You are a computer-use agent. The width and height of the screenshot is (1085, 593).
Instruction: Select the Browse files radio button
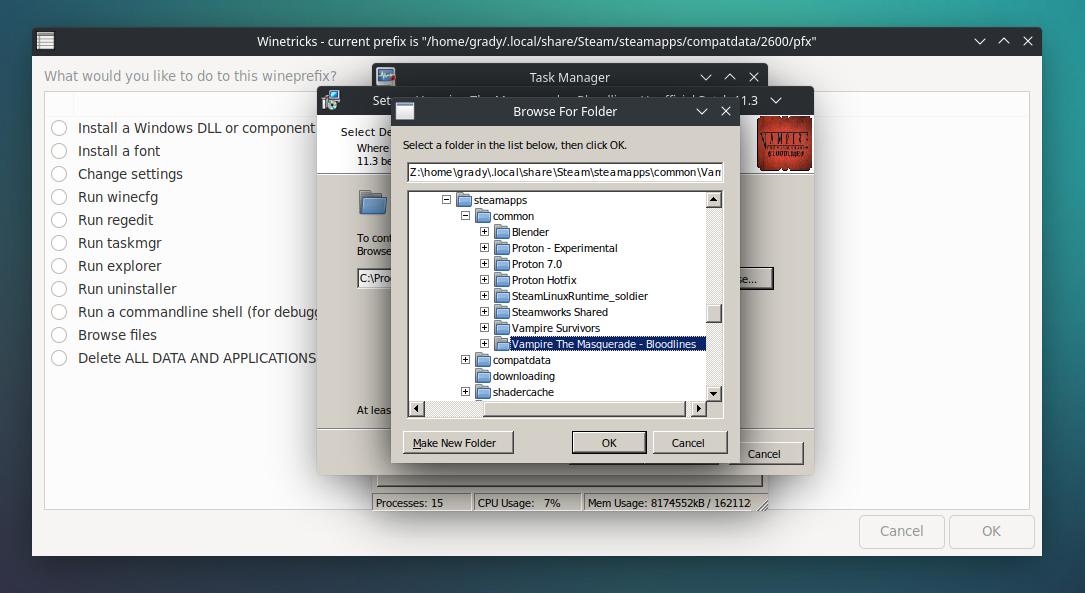(x=60, y=335)
